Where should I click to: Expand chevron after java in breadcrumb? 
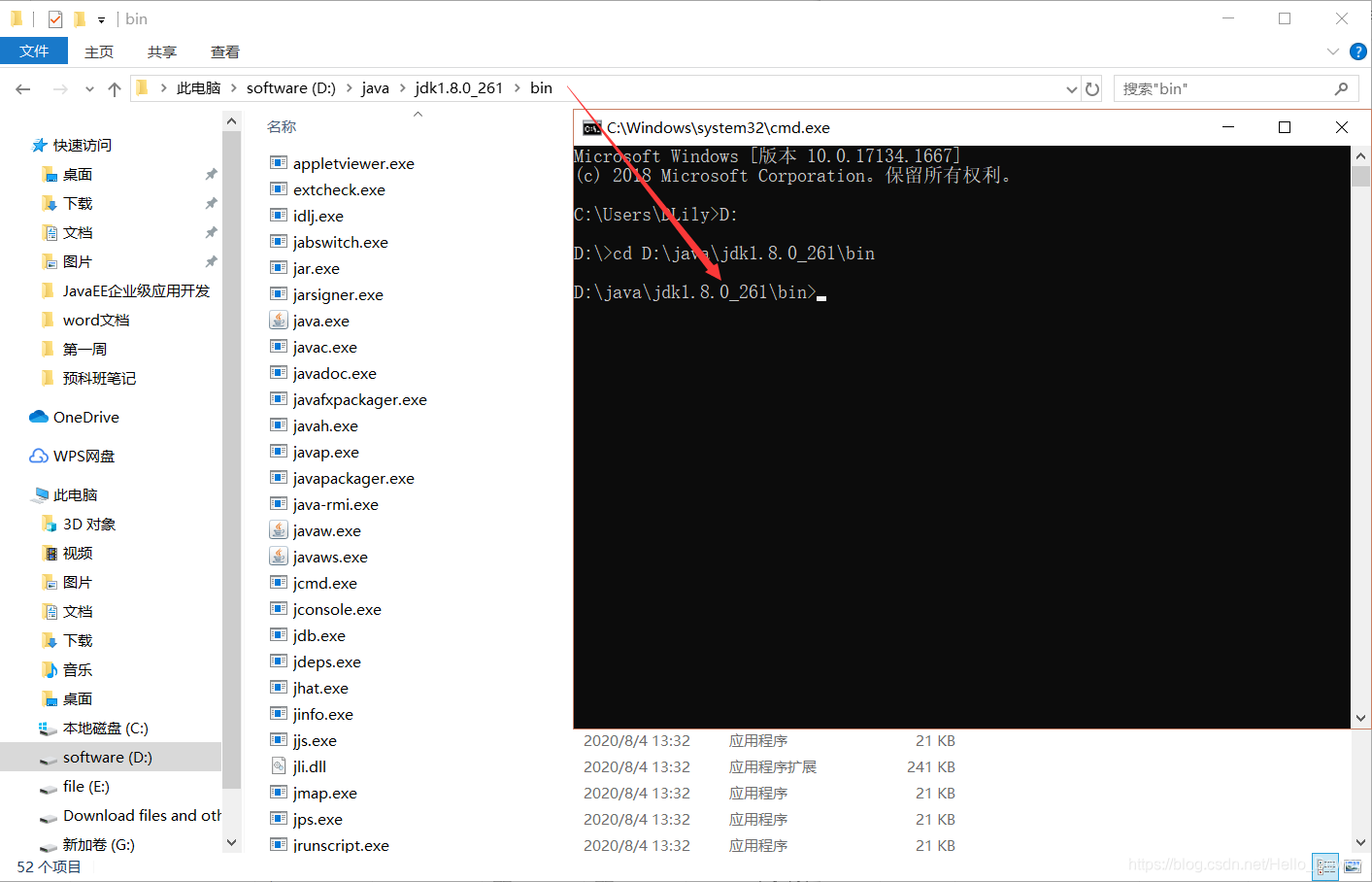pyautogui.click(x=402, y=88)
